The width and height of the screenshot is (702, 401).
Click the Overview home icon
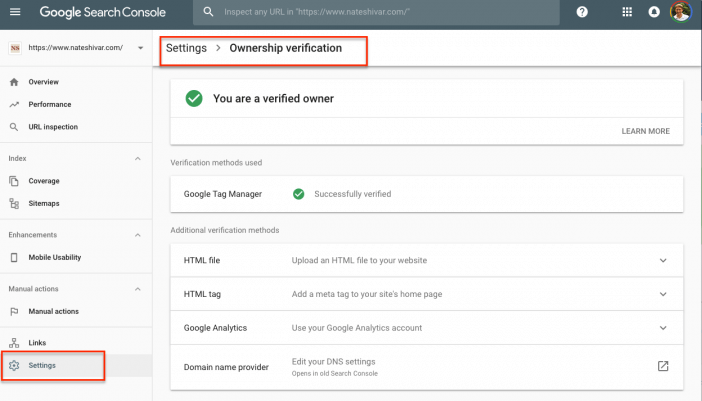[x=14, y=82]
